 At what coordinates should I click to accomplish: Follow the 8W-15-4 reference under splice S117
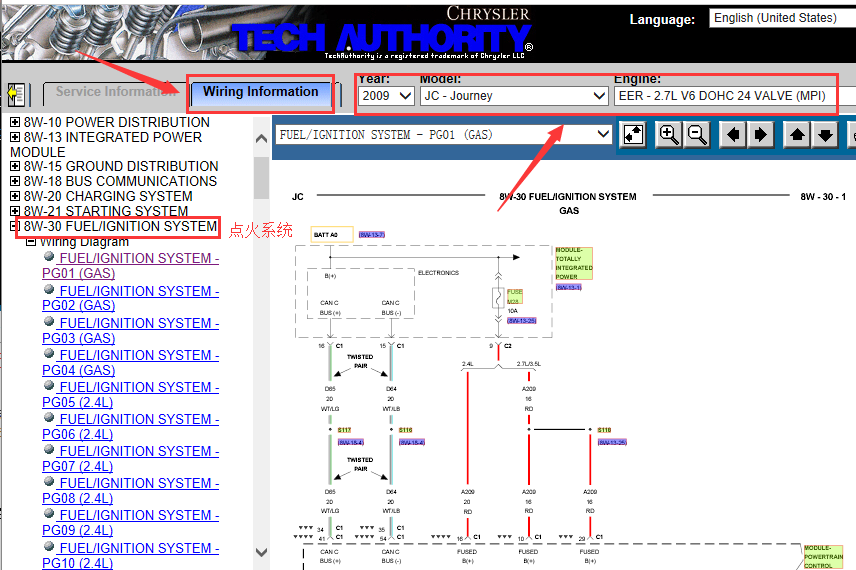coord(351,442)
